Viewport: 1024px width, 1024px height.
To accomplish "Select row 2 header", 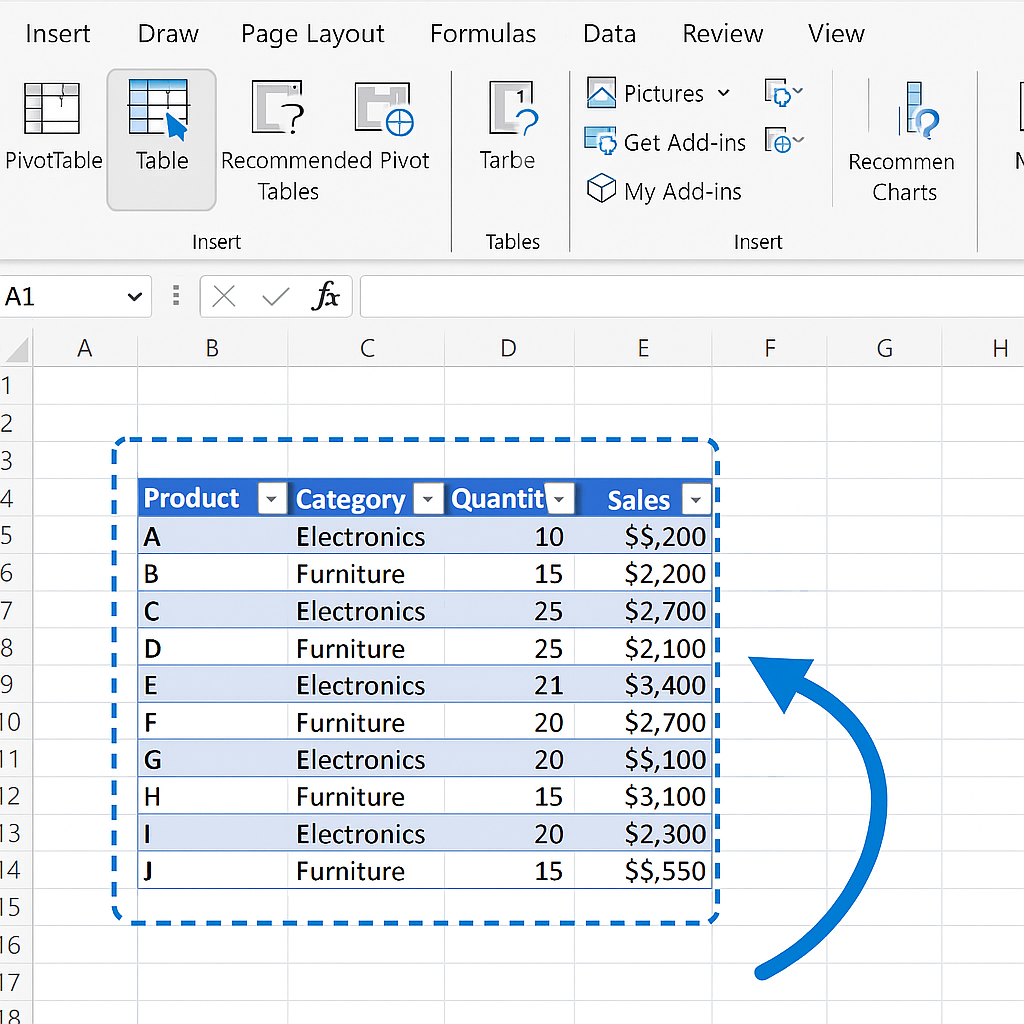I will (16, 424).
